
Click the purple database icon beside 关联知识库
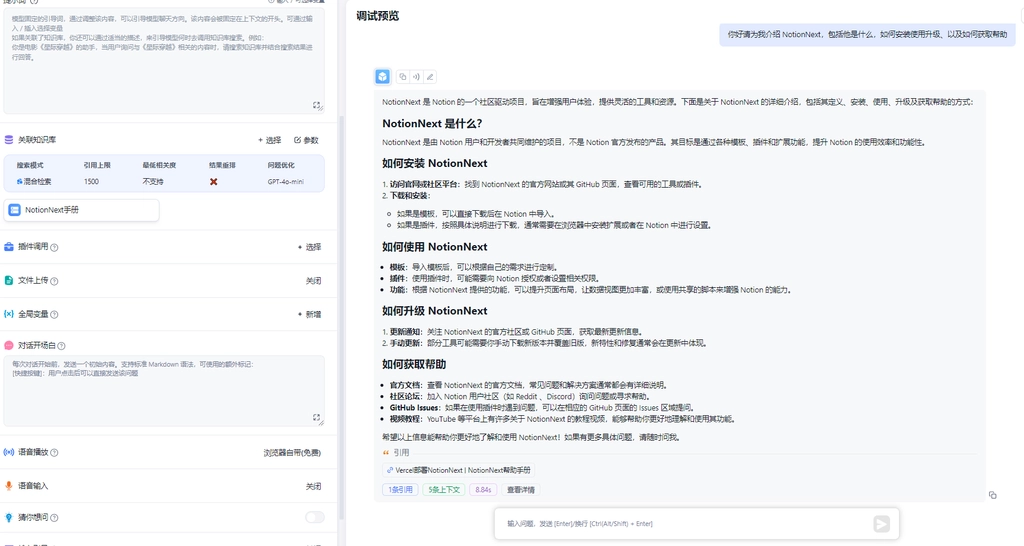coord(9,140)
